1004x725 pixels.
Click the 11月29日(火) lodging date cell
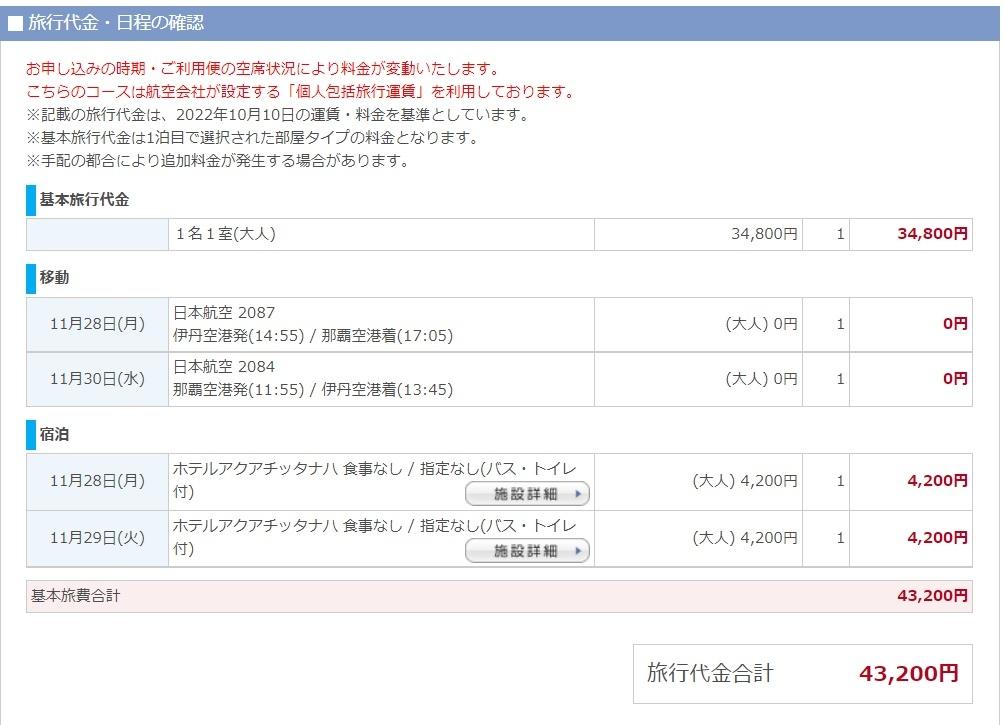(97, 538)
